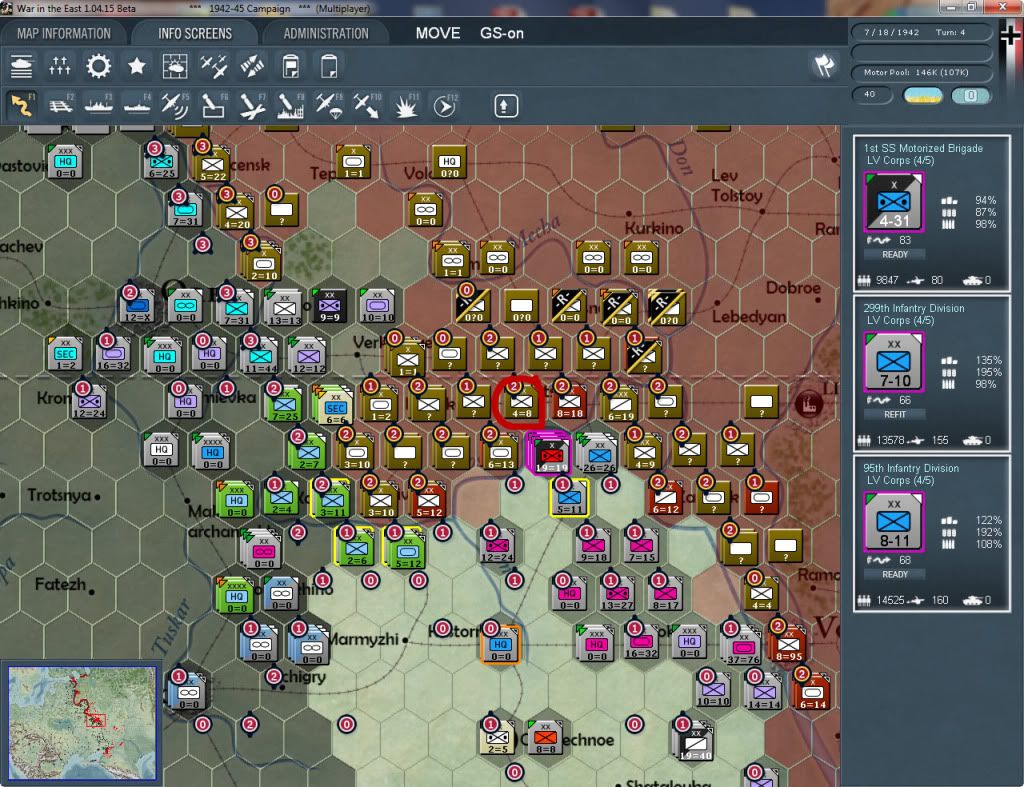
Task: Click the minimap overview thumbnail
Action: tap(82, 722)
